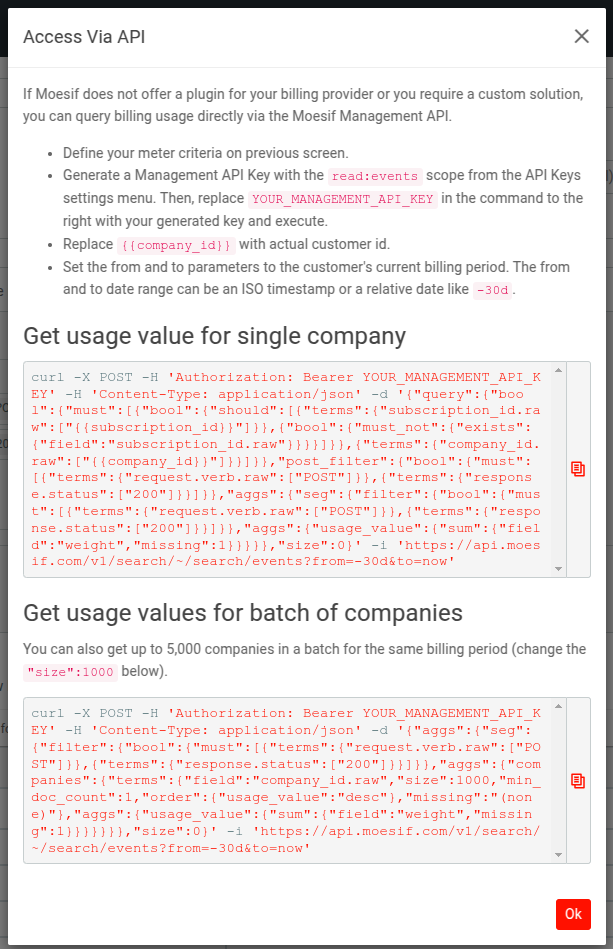Screen dimensions: 613x949
Task: Copy the single company curl command
Action: click(x=578, y=467)
